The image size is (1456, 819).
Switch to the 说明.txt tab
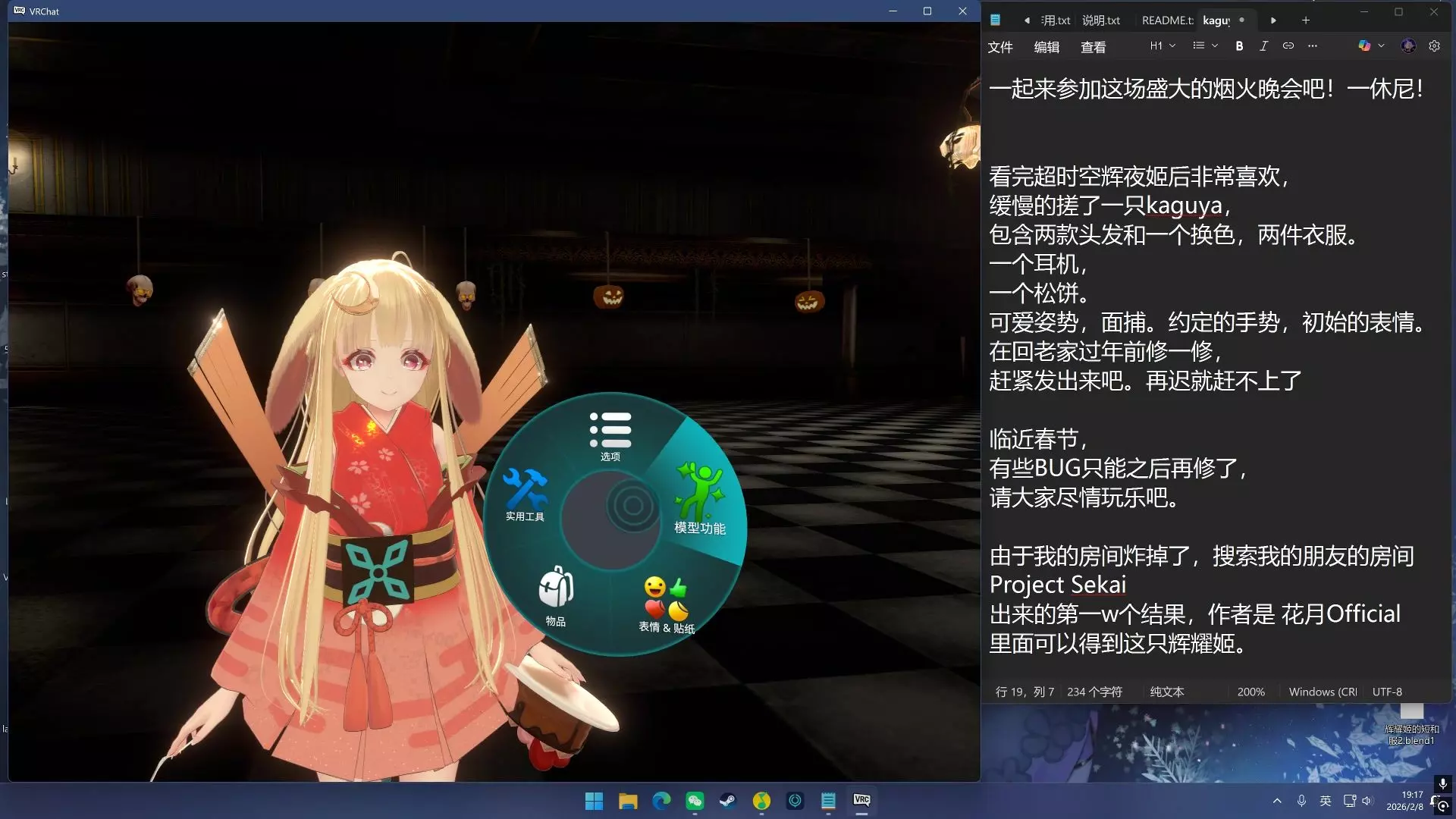pos(1101,20)
